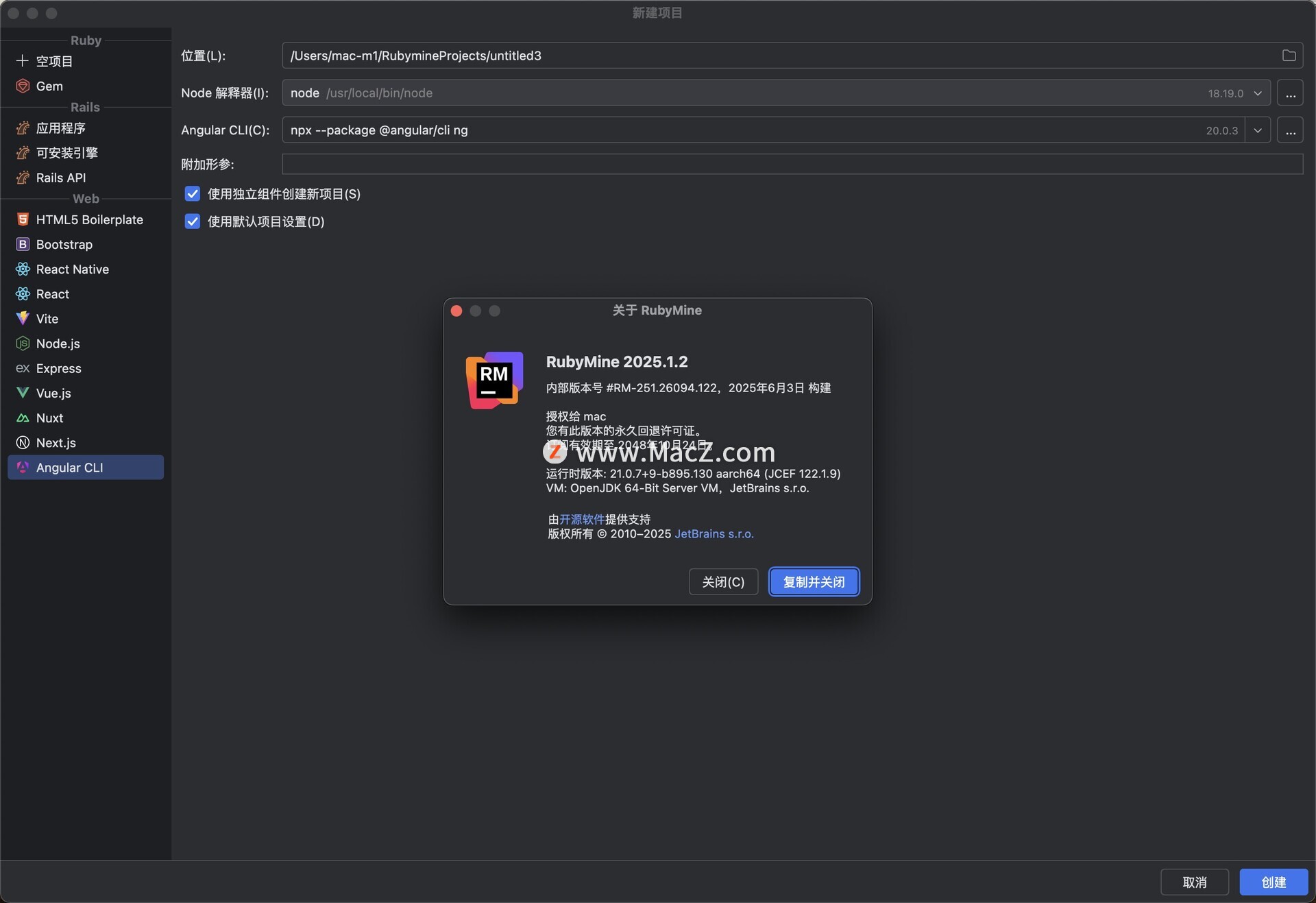Close the About RubyMine dialog via red button

click(456, 311)
